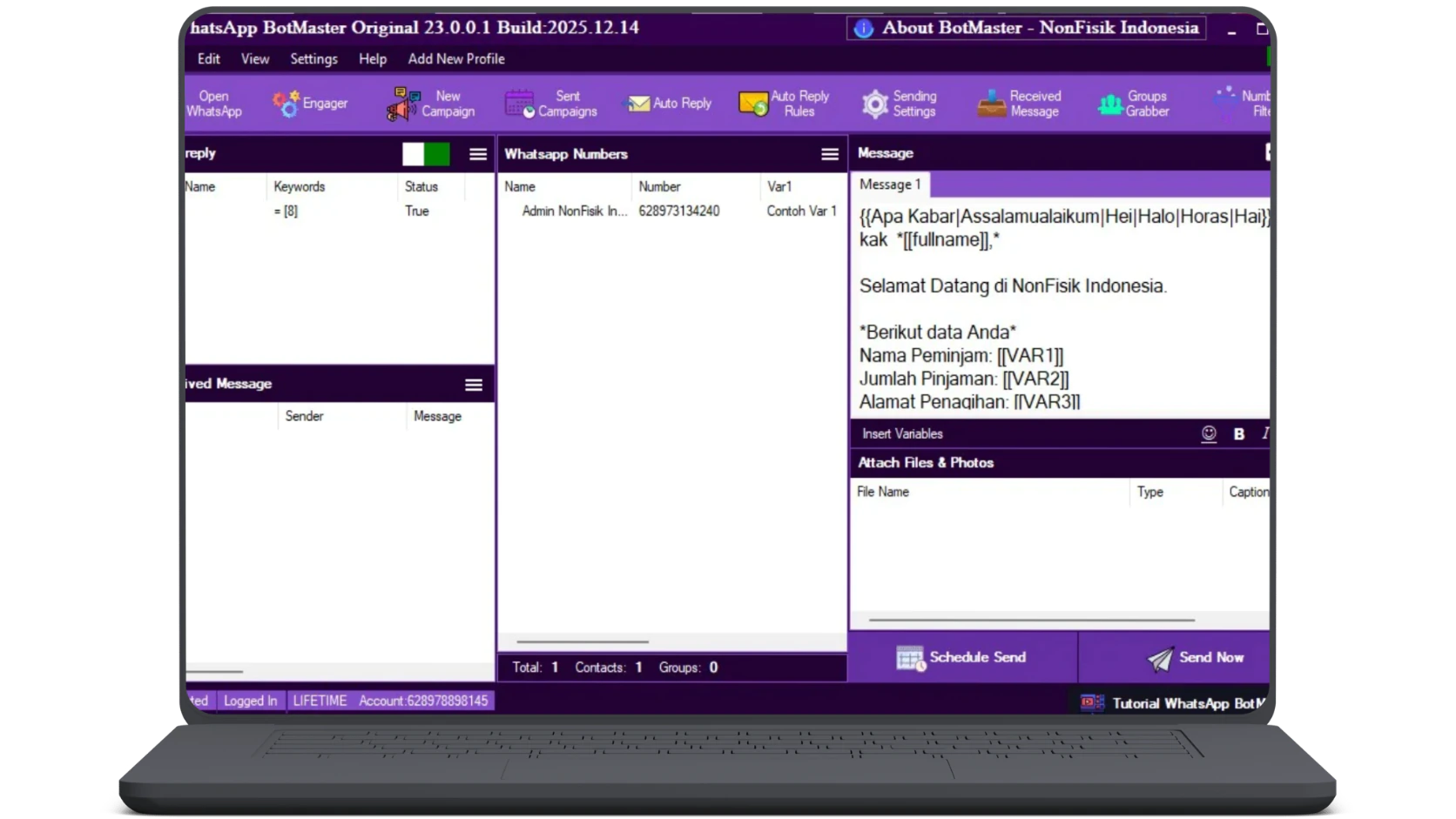Open Tutorial WhatsApp BotMaster video link
The height and width of the screenshot is (819, 1456).
1174,703
